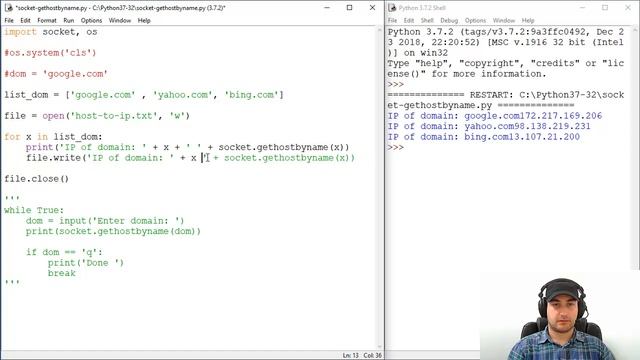Click 'while True:' in commented block

click(x=34, y=210)
